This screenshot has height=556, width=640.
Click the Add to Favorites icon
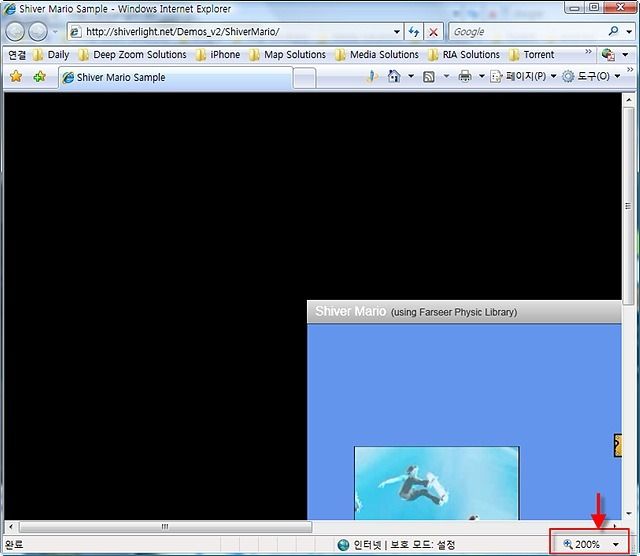(39, 76)
